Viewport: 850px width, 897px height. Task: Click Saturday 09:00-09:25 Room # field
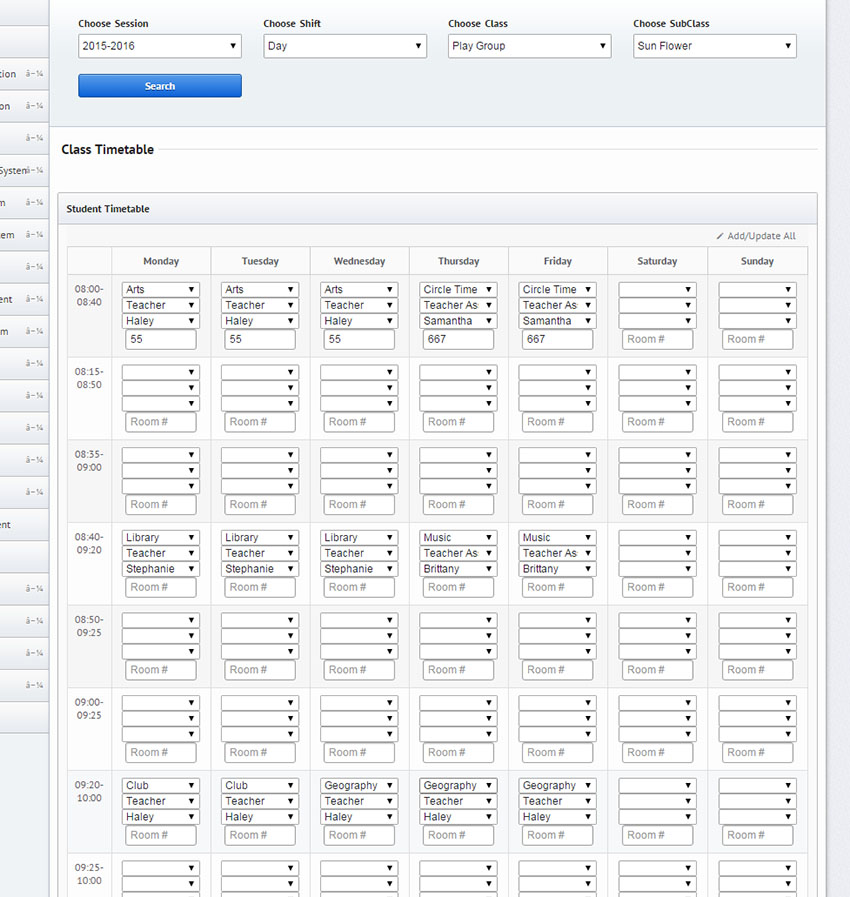[657, 752]
